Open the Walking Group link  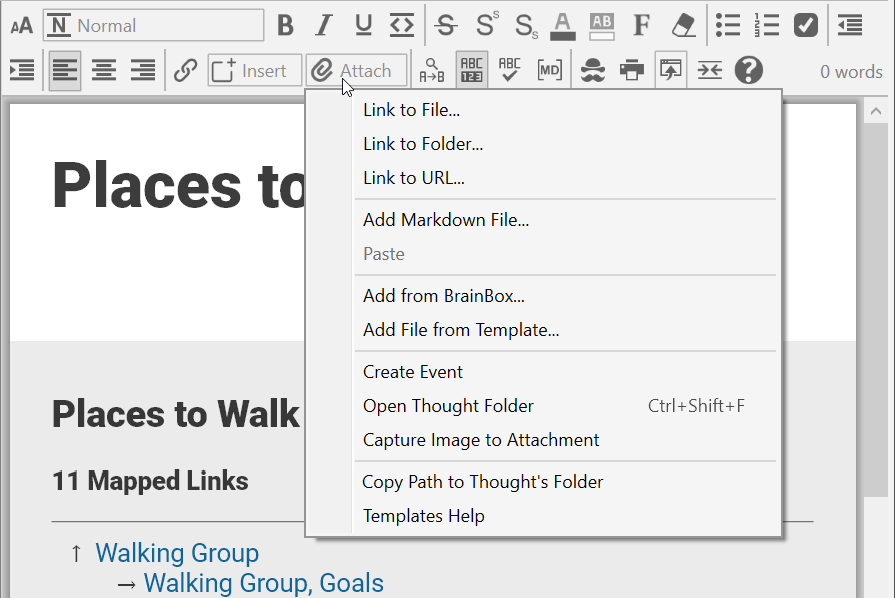pos(177,553)
